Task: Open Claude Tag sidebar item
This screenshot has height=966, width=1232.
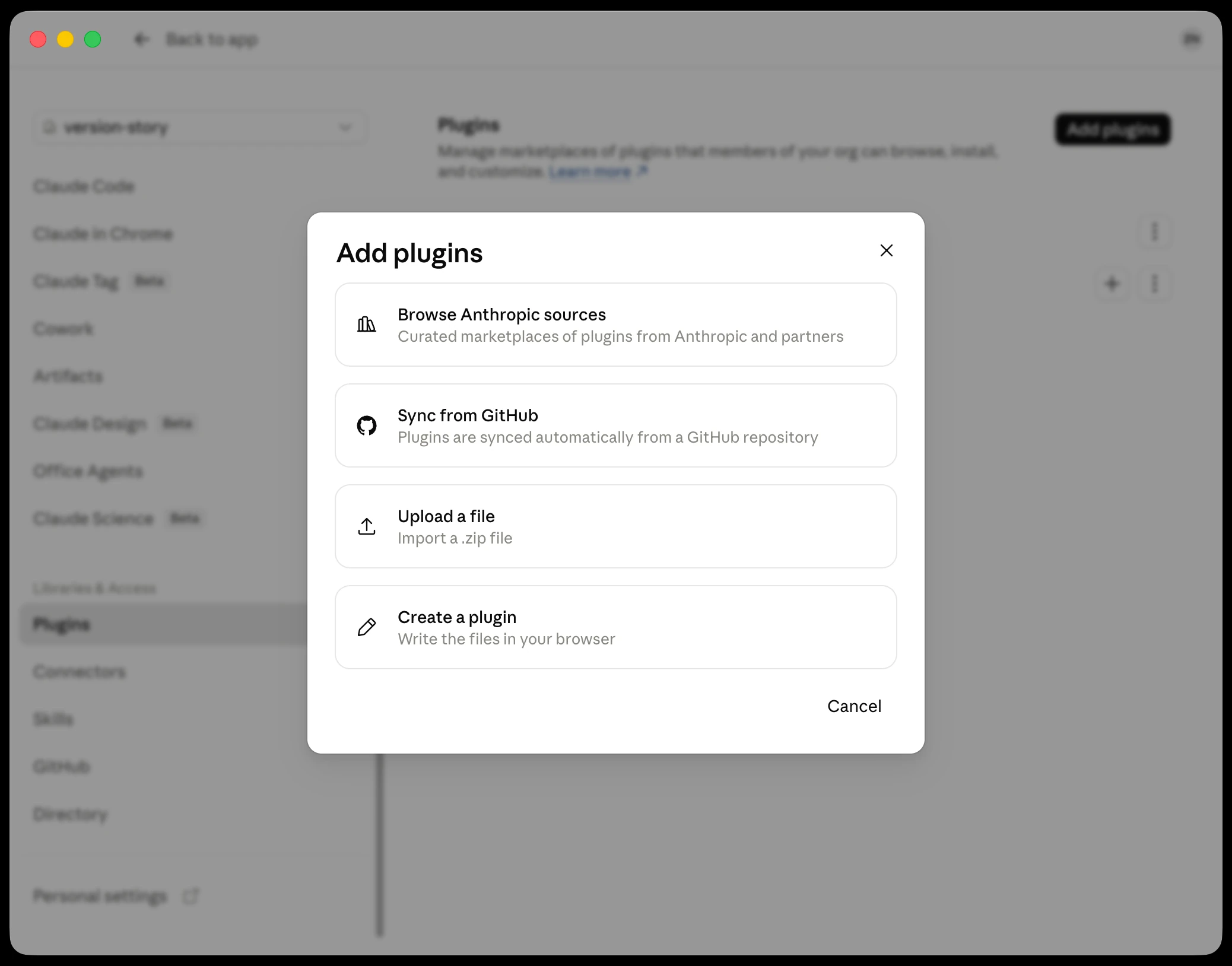Action: 76,281
